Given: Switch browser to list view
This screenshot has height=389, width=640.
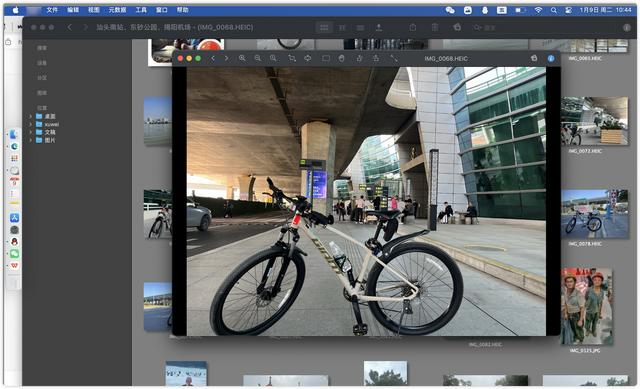Looking at the screenshot, I should (x=360, y=27).
